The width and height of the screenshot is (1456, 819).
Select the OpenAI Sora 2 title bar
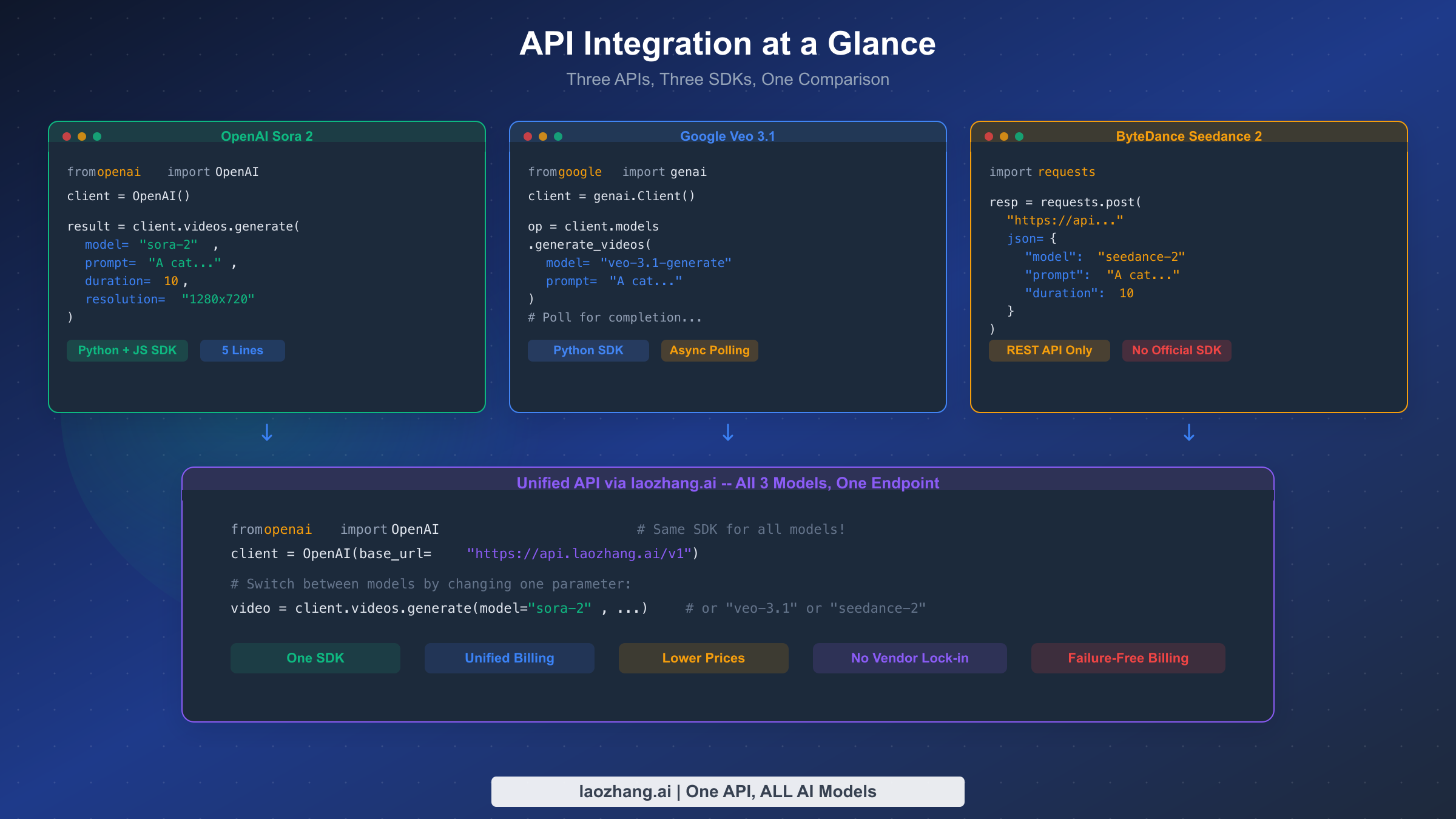point(266,136)
